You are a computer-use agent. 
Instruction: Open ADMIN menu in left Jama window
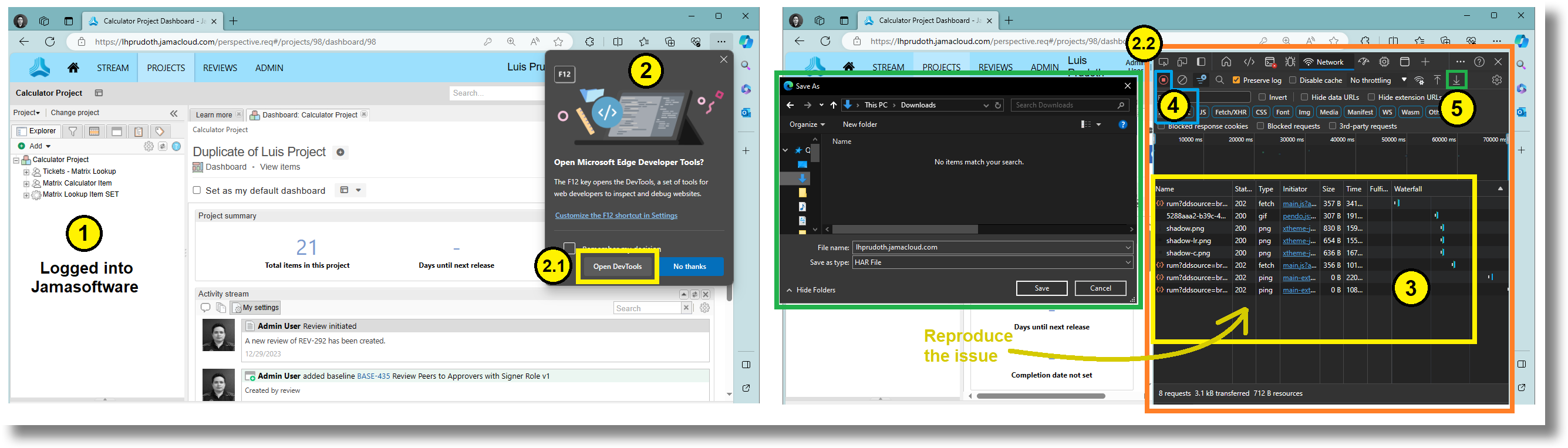point(269,68)
